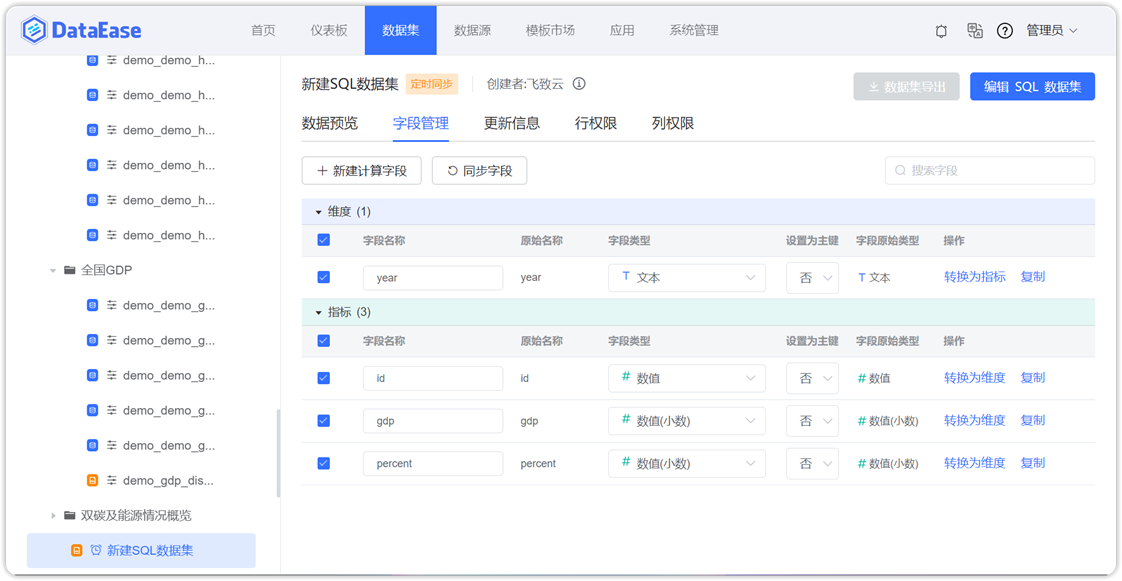Screen dimensions: 1122x581
Task: Click 转换为维度 for gdp
Action: 975,421
